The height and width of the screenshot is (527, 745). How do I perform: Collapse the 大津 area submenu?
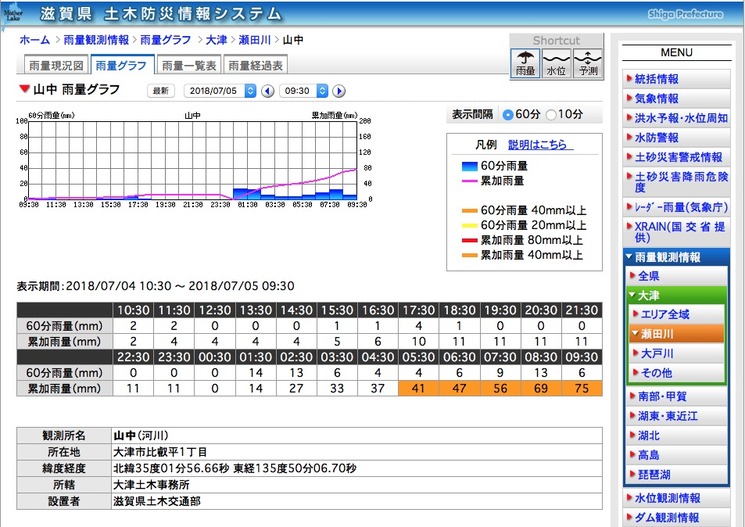pos(677,295)
